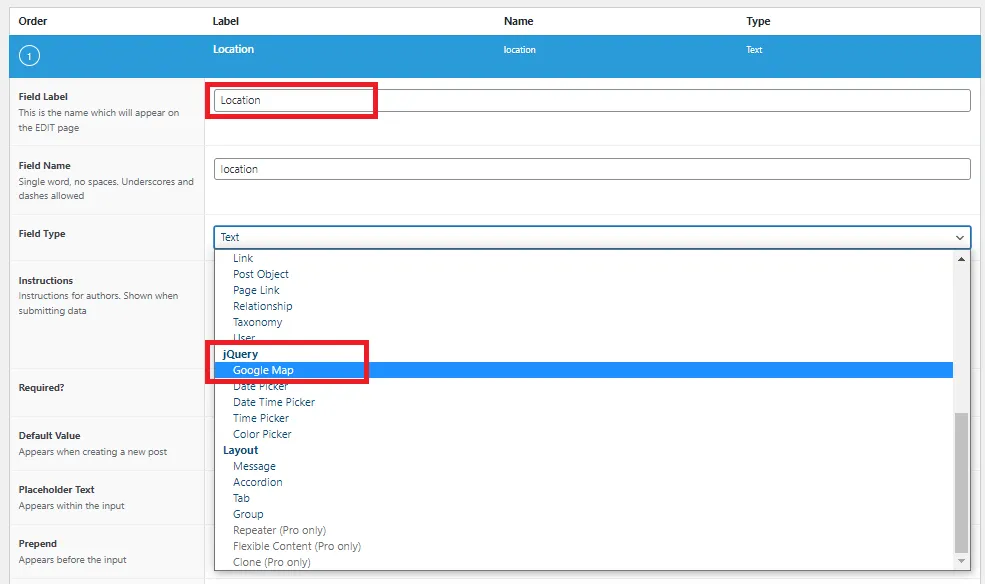Select Google Map from the field type list

(x=262, y=369)
